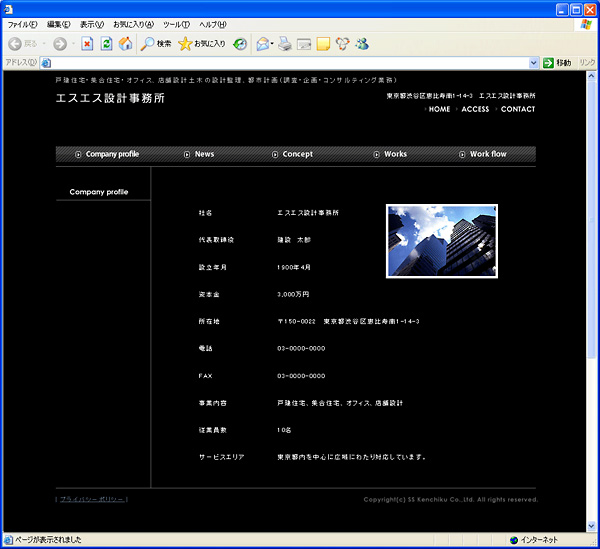Open the プライバシーポリシー footer link
600x549 pixels.
click(x=92, y=499)
